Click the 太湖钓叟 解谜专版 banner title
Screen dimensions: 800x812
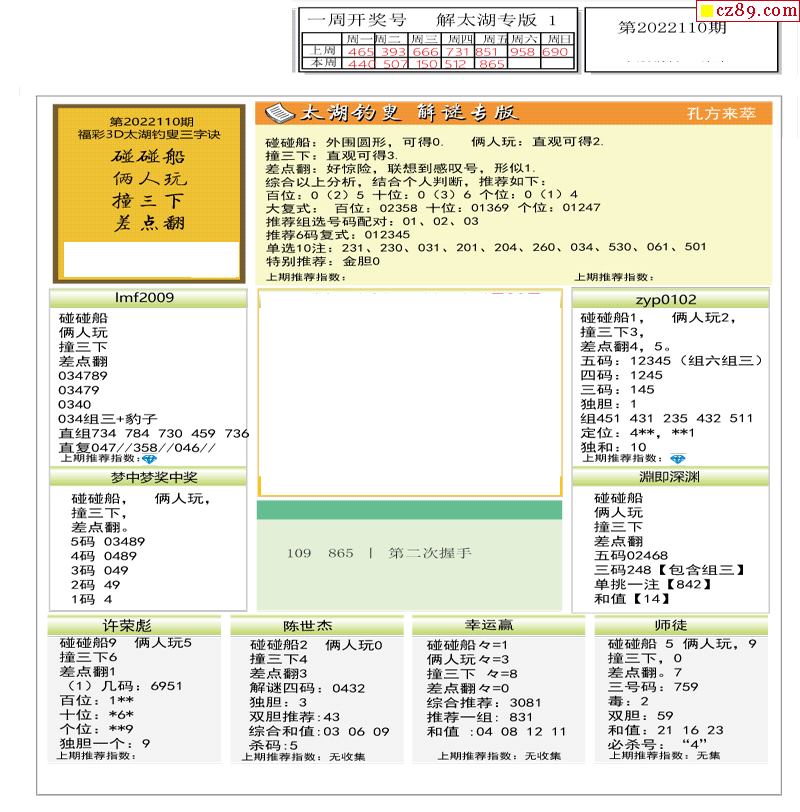point(409,113)
